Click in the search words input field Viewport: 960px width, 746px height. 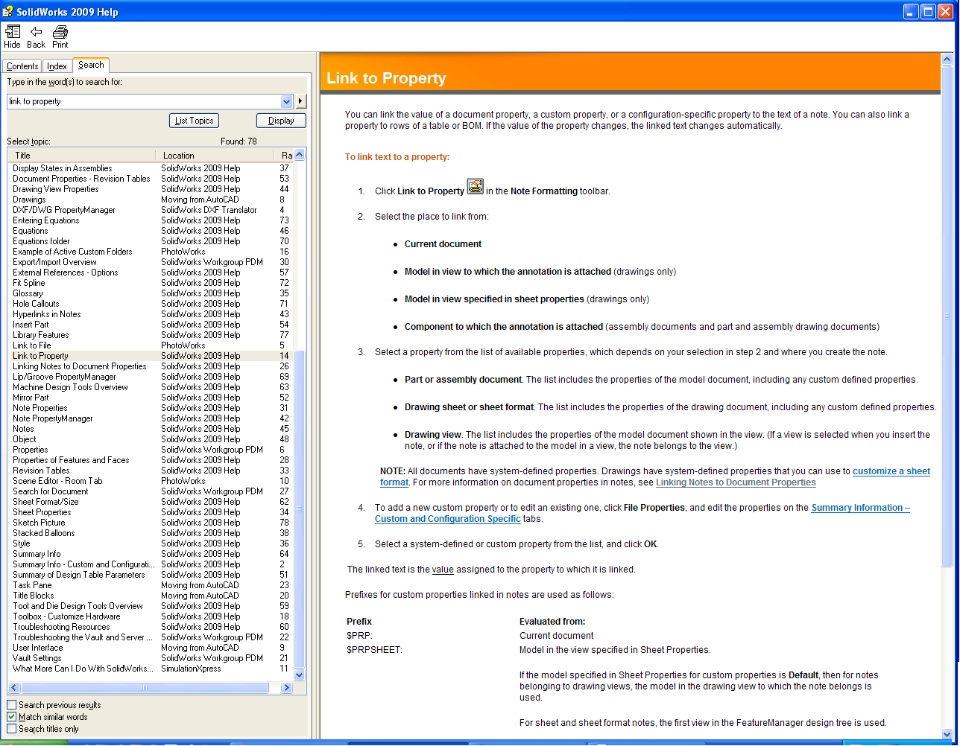click(x=144, y=101)
